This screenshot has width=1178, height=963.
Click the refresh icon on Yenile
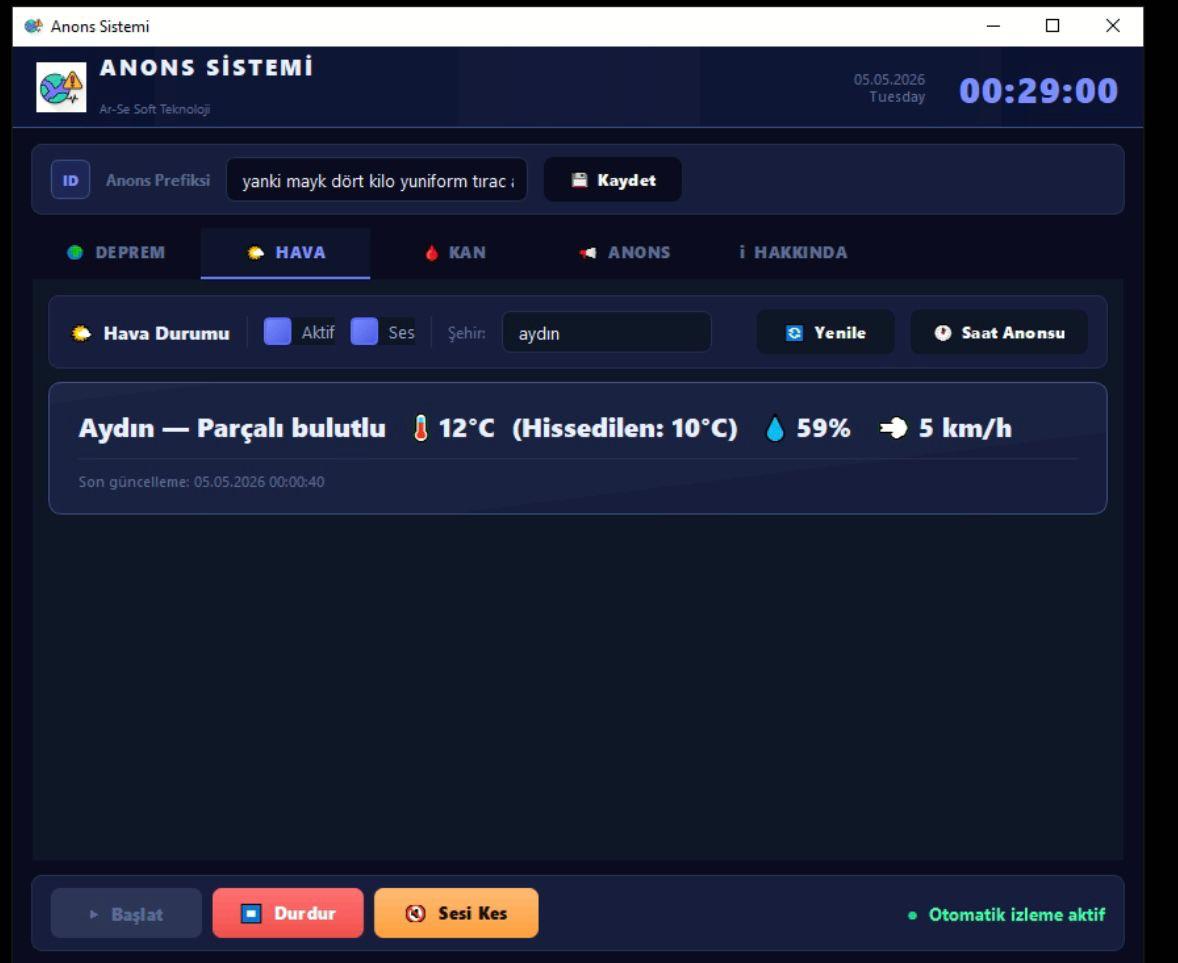click(794, 333)
